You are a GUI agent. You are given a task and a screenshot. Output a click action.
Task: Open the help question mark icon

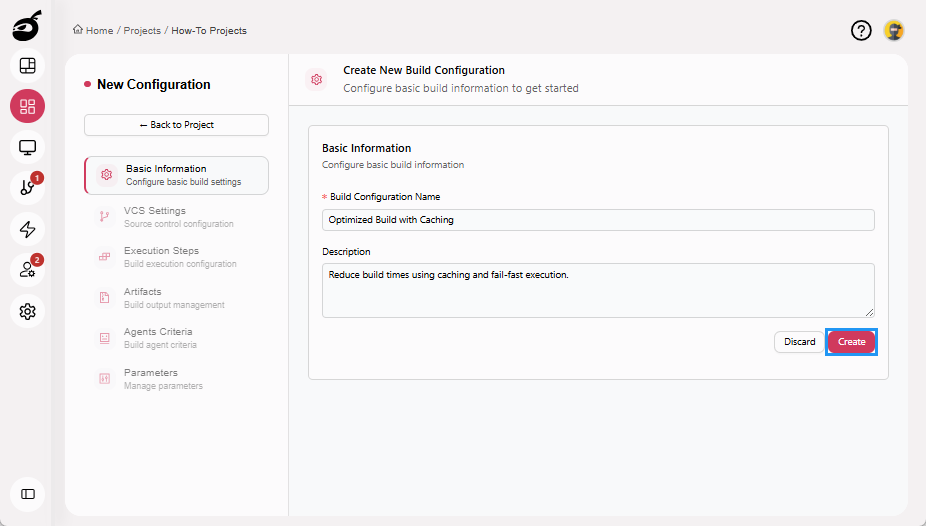861,30
